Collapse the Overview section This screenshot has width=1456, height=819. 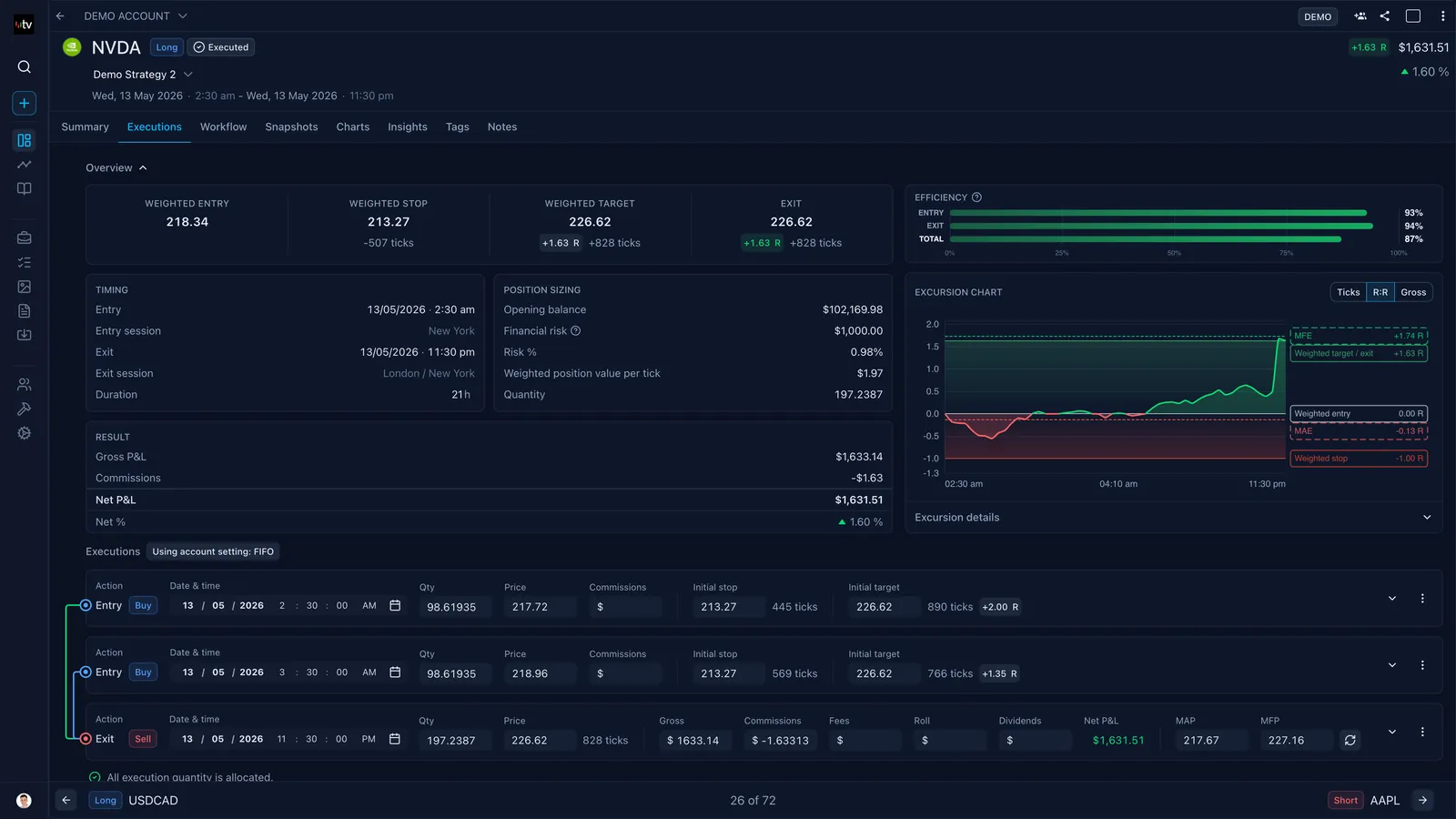[116, 167]
